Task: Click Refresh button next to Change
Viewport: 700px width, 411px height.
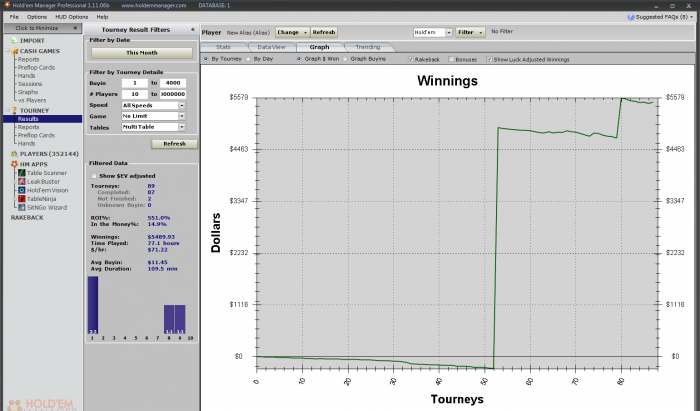Action: pos(324,32)
